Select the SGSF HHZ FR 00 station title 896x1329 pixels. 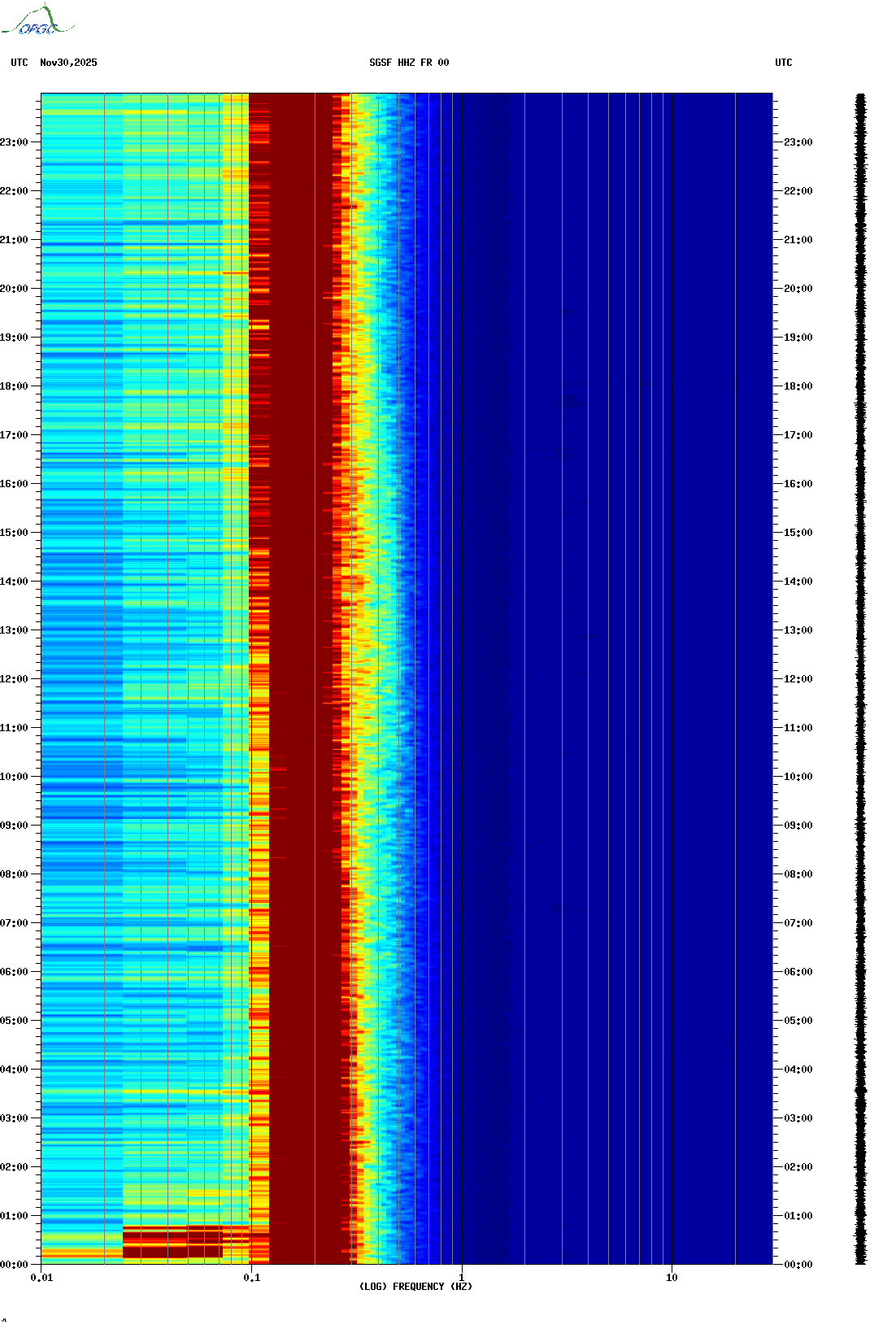tap(409, 63)
